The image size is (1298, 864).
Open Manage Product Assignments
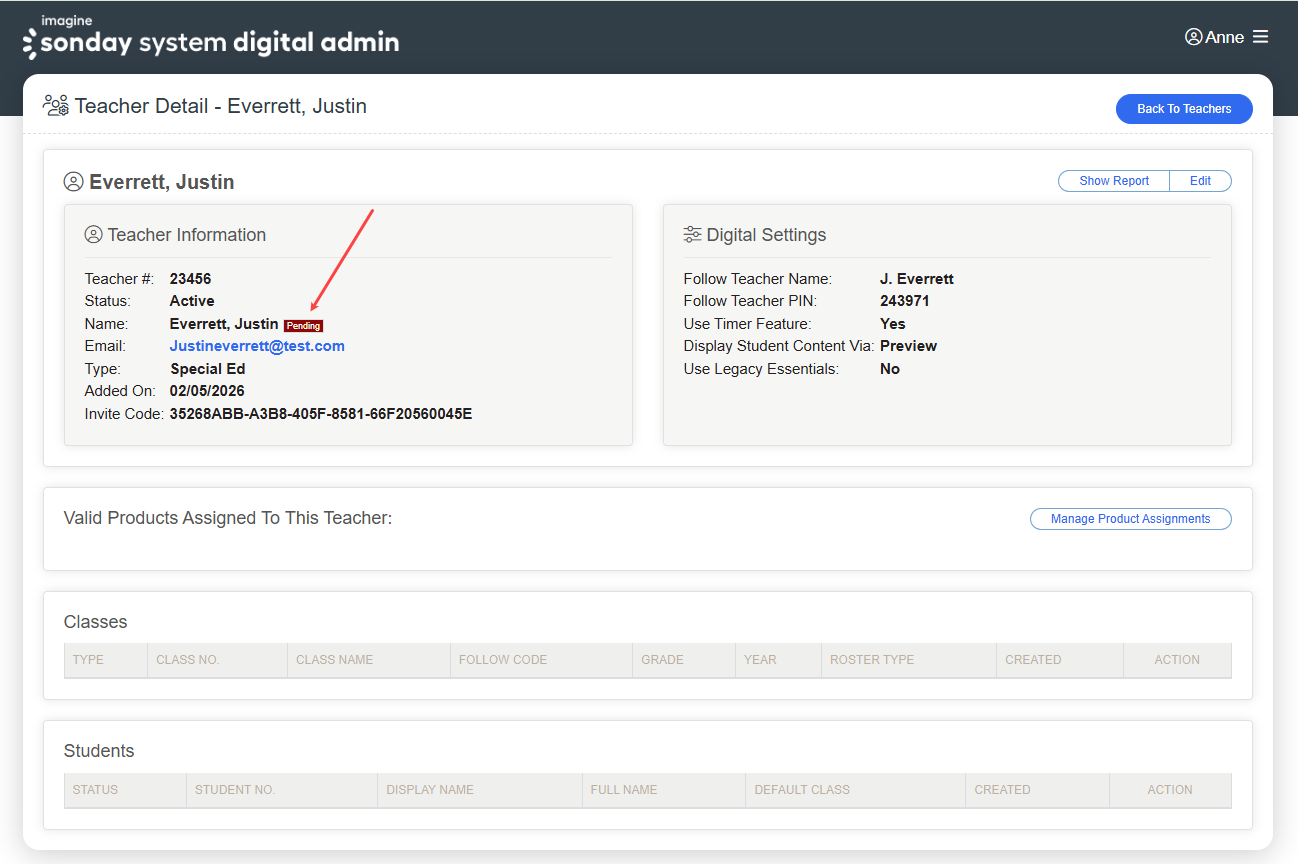(1130, 519)
